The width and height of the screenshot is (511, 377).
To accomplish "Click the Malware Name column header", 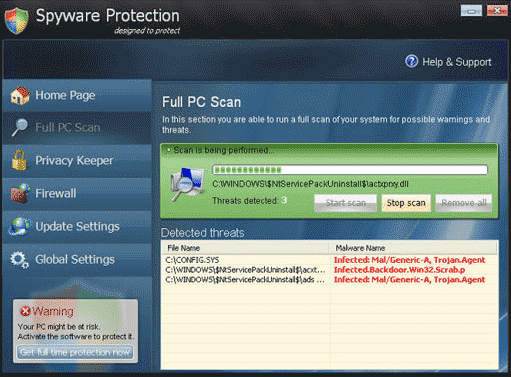I will coord(414,248).
